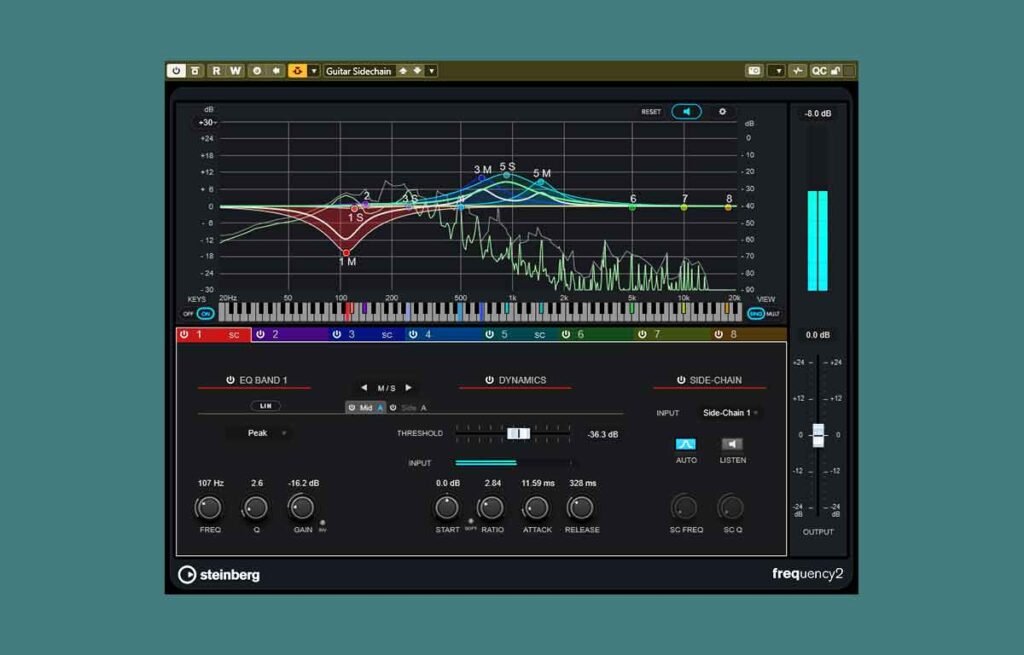Enable Read automation R button
Screen dimensions: 1024x655
pos(216,71)
